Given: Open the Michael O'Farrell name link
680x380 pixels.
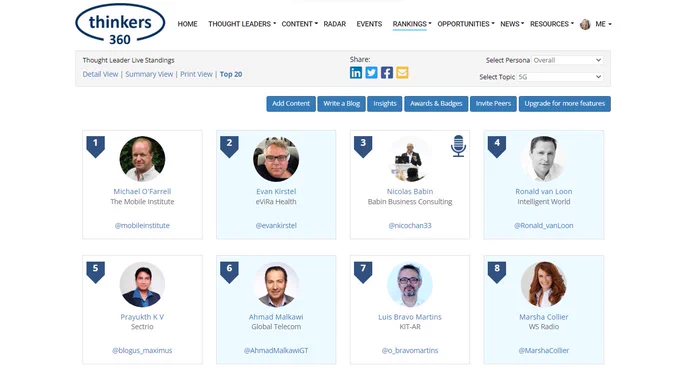Looking at the screenshot, I should [142, 191].
